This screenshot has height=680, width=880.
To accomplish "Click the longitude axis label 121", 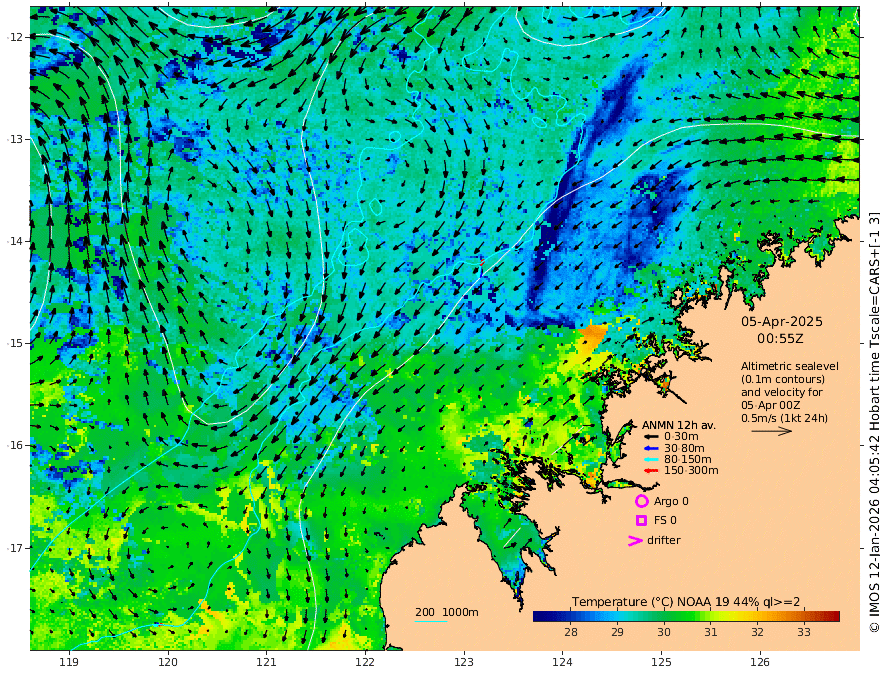I will [x=267, y=663].
